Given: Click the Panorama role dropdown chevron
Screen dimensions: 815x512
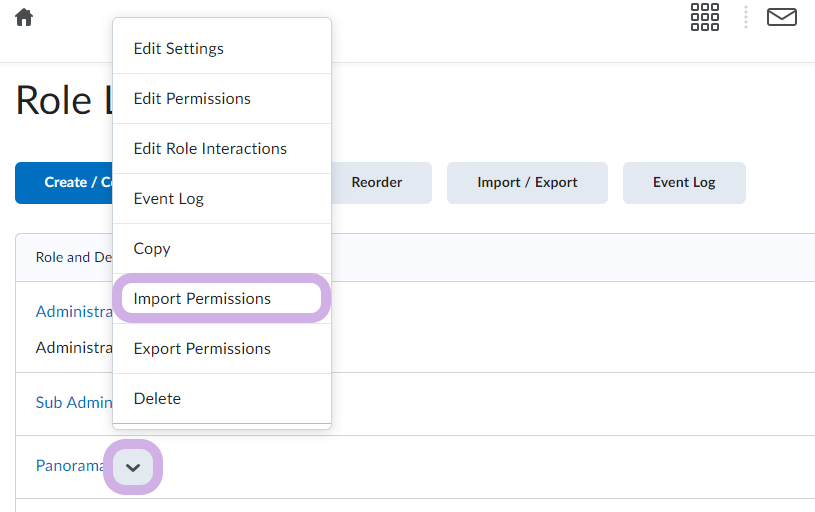Looking at the screenshot, I should 133,467.
